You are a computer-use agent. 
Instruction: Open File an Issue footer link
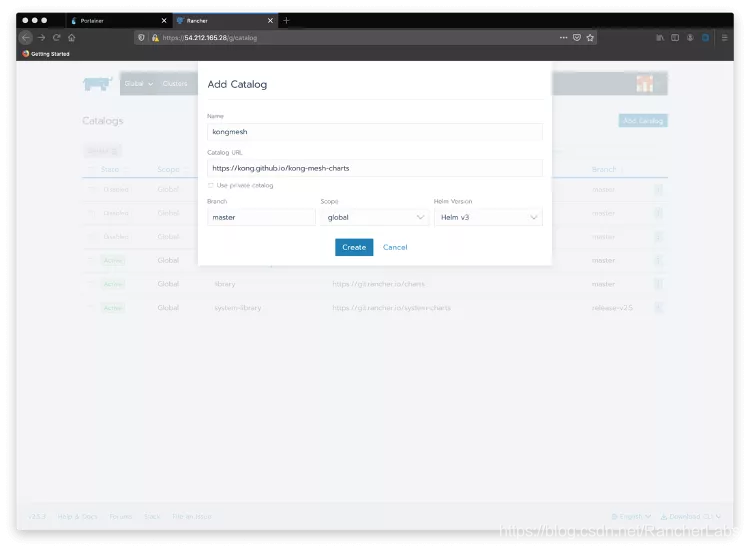coord(191,517)
